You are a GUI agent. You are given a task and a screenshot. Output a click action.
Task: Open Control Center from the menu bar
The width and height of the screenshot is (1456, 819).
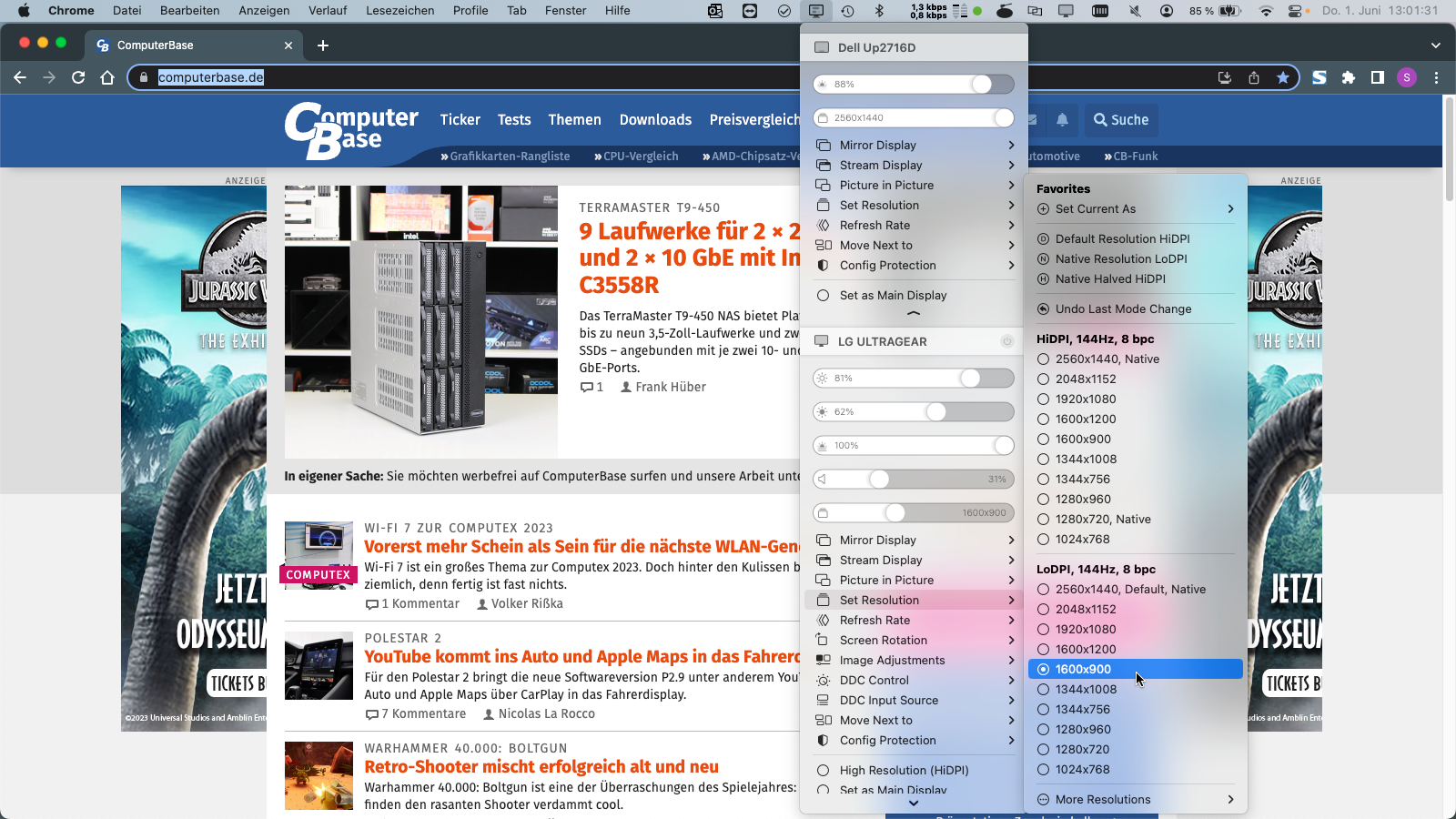click(x=1296, y=11)
